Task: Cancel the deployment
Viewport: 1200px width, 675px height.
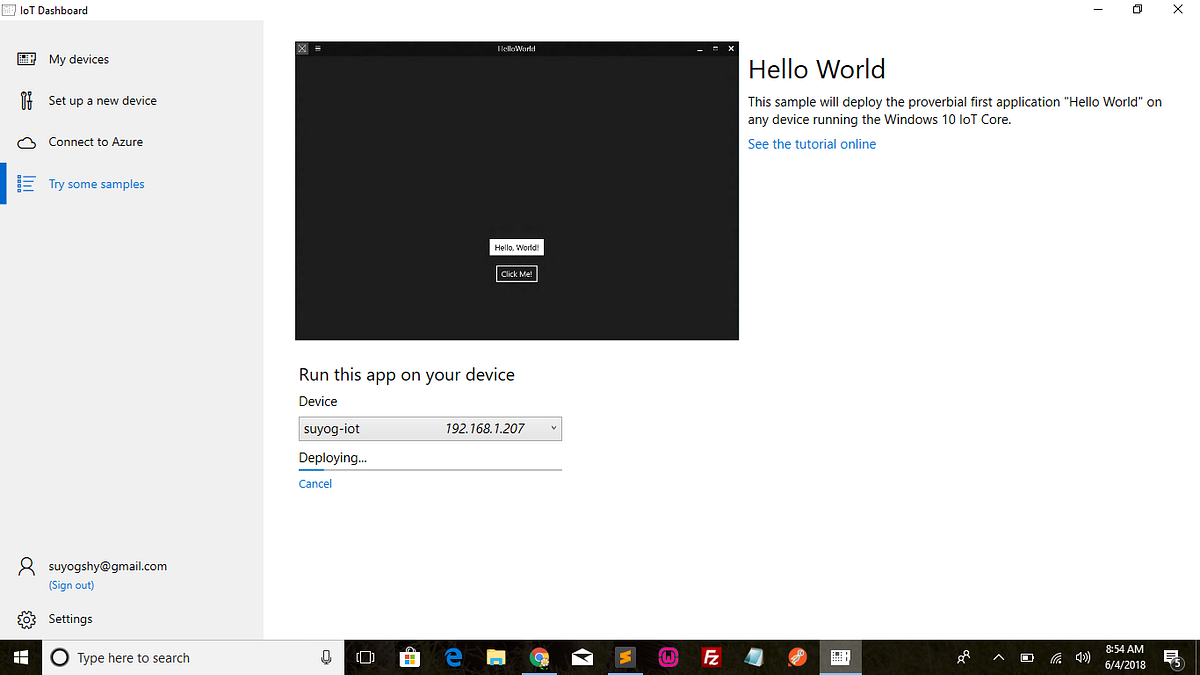Action: click(x=315, y=483)
